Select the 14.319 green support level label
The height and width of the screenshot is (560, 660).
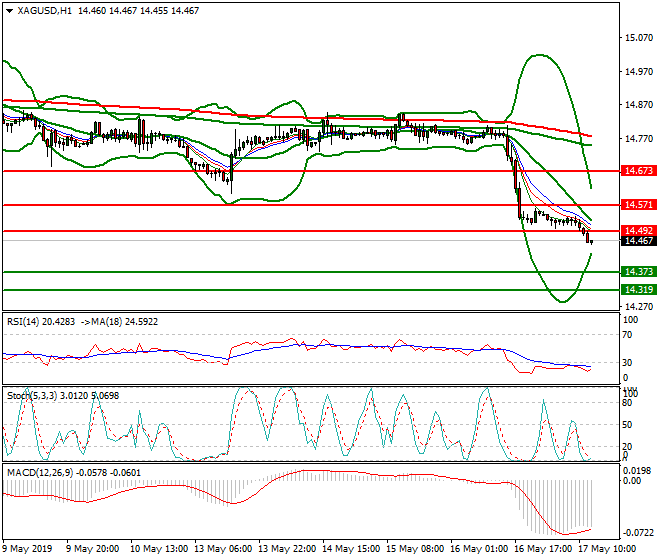tap(639, 290)
